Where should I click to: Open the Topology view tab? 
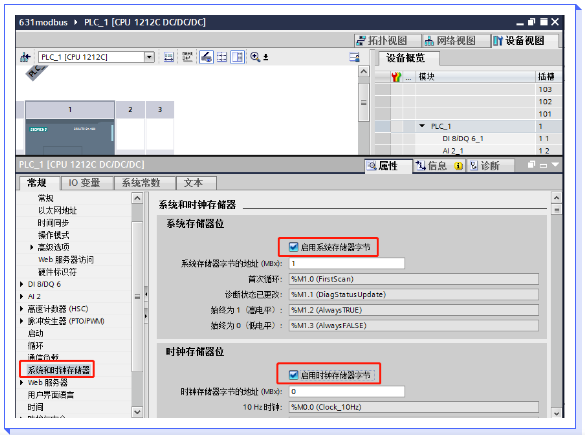(382, 41)
